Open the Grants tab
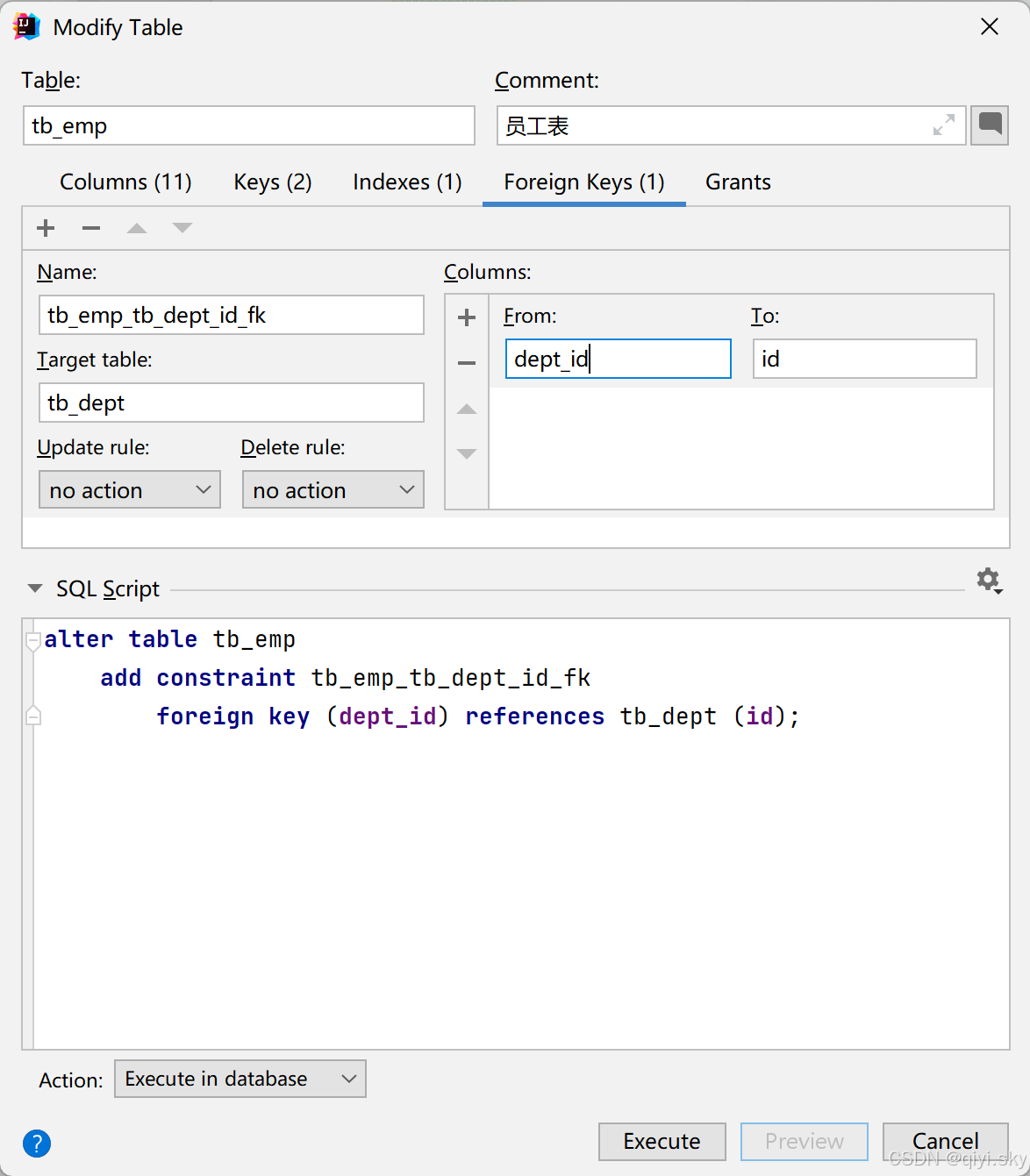The image size is (1030, 1176). pyautogui.click(x=738, y=182)
